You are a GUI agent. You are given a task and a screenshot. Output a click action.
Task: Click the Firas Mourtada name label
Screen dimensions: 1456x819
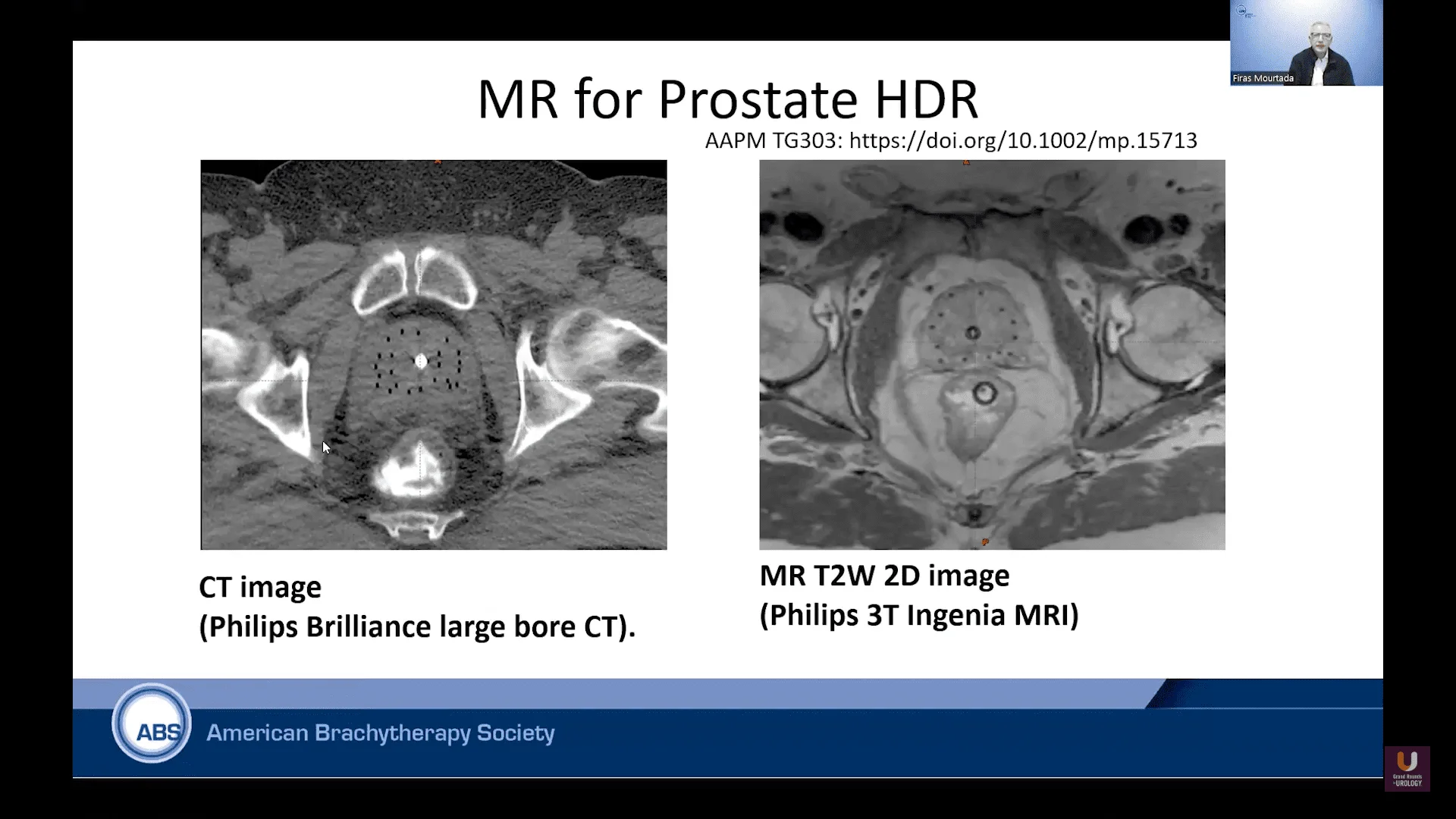(x=1263, y=78)
